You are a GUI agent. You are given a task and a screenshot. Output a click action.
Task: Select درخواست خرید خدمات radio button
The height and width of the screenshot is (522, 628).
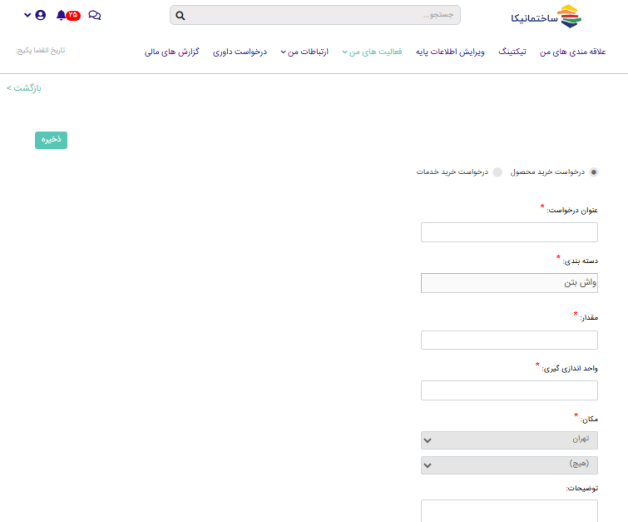click(x=497, y=172)
